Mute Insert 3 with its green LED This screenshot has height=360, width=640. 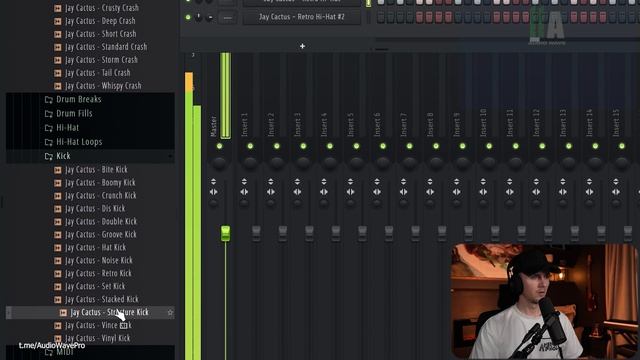[303, 146]
